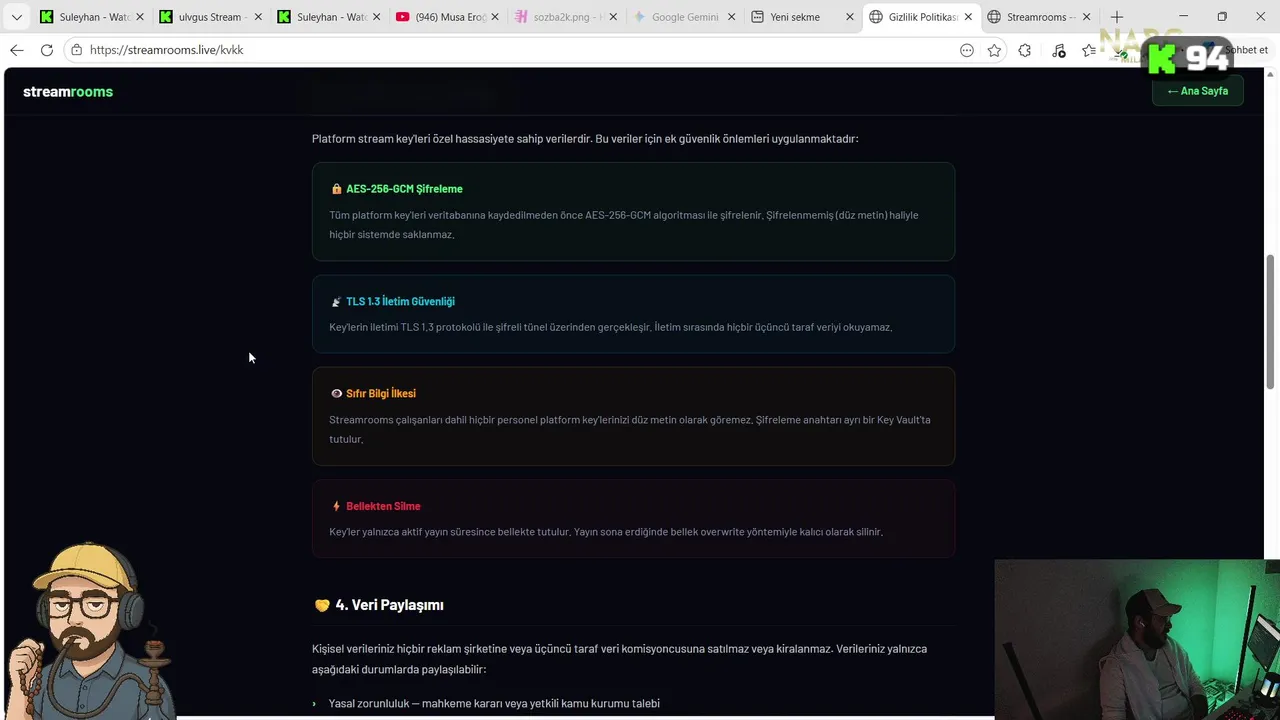1280x720 pixels.
Task: Open a new browser tab
Action: (x=1117, y=17)
